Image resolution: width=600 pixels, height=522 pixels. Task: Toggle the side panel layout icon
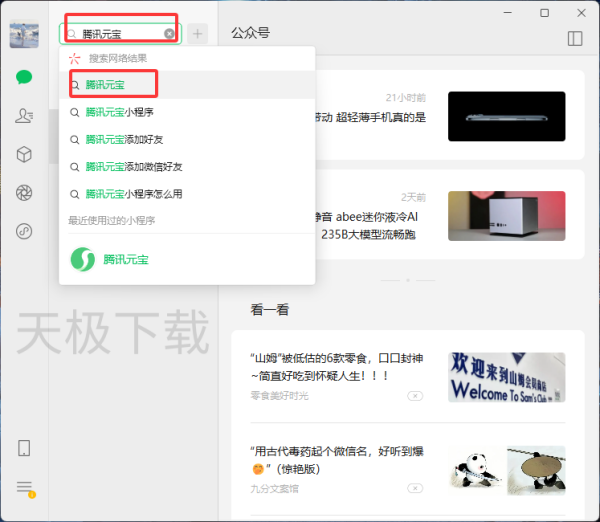(574, 38)
